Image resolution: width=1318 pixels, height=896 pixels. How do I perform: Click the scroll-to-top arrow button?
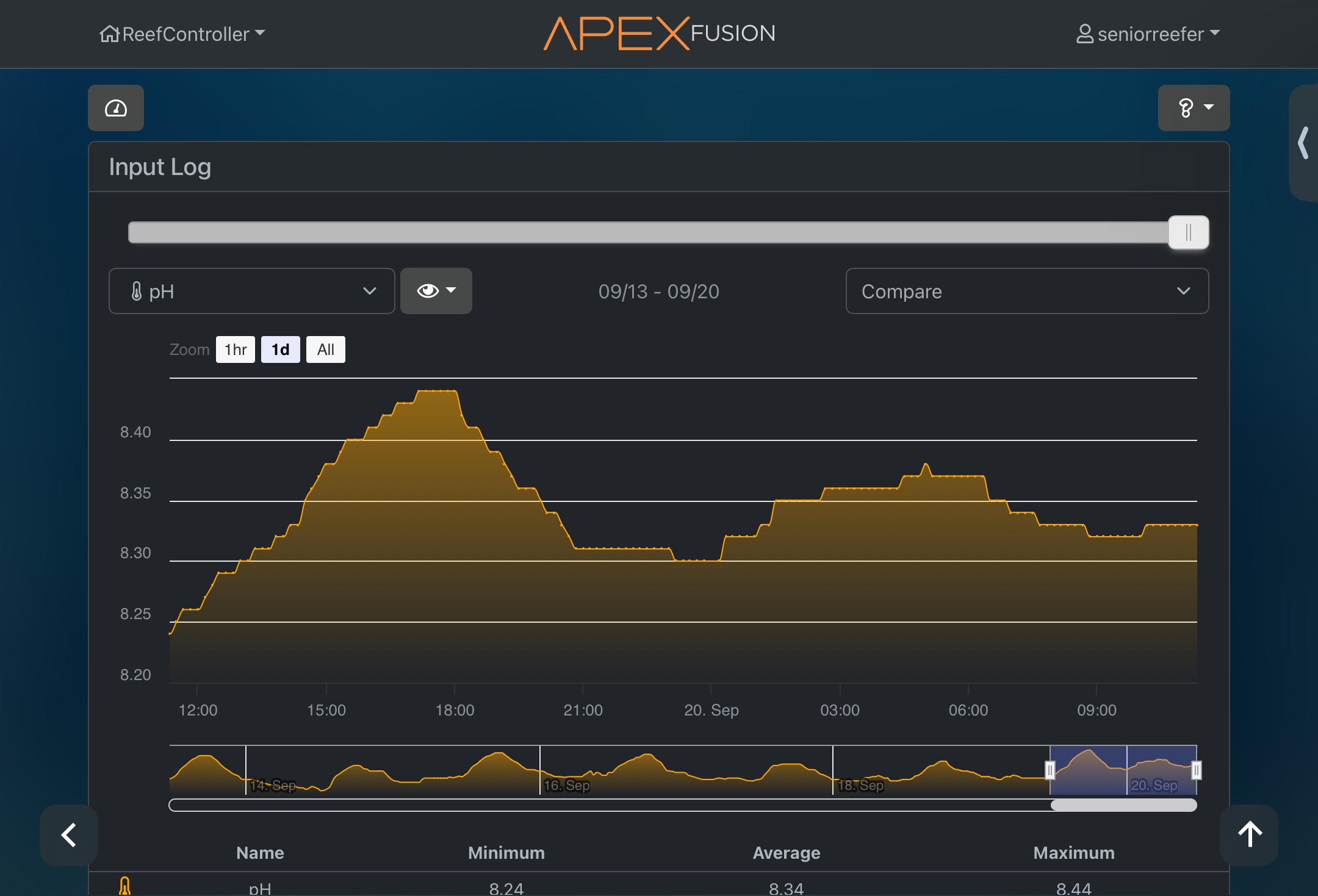point(1249,834)
